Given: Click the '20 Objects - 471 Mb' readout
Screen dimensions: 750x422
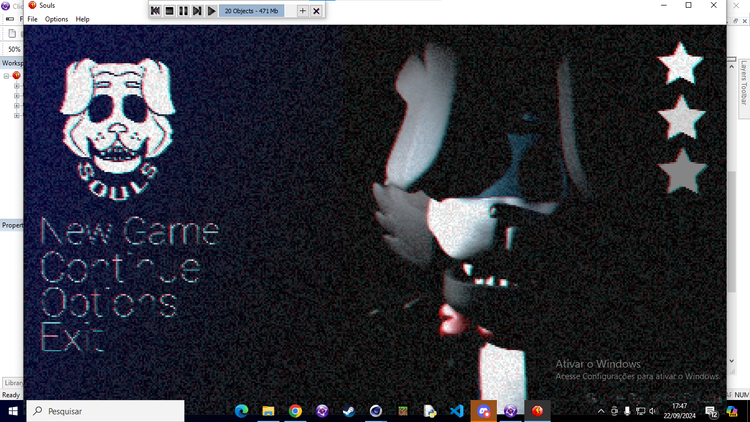Looking at the screenshot, I should [252, 11].
